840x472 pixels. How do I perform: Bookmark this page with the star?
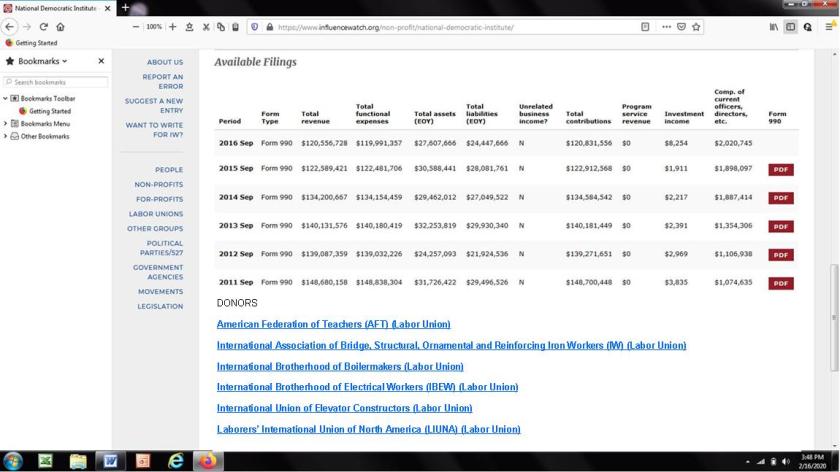tap(696, 27)
